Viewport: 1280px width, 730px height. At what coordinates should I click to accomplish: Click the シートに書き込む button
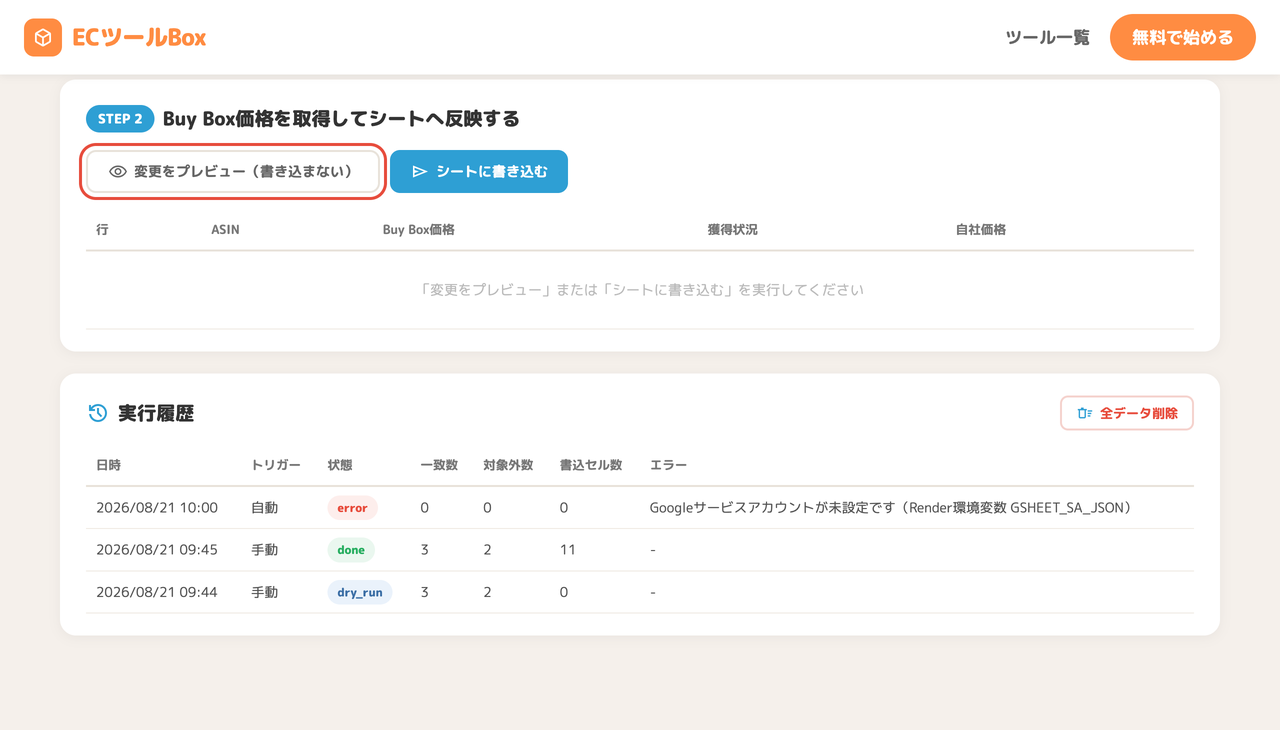[x=479, y=172]
